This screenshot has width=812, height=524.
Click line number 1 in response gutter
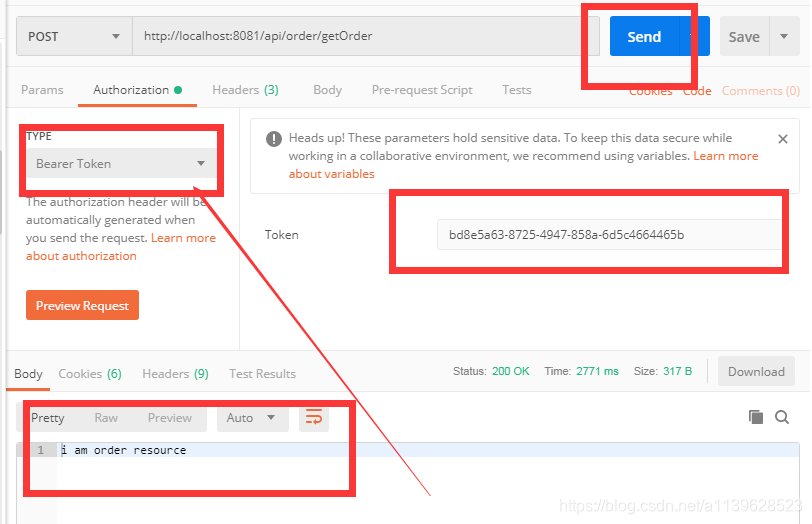(40, 450)
